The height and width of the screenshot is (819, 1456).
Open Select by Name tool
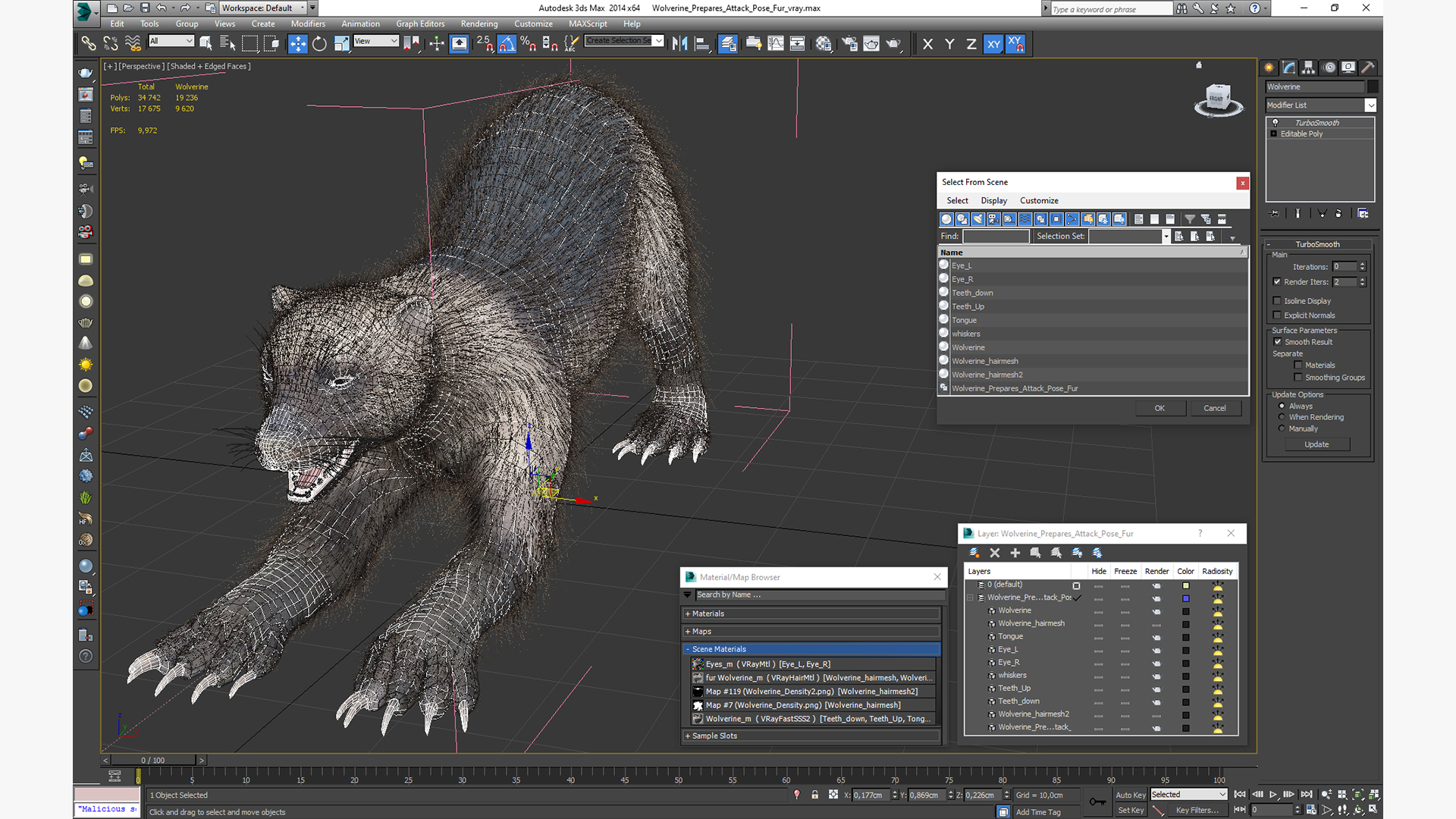point(227,44)
